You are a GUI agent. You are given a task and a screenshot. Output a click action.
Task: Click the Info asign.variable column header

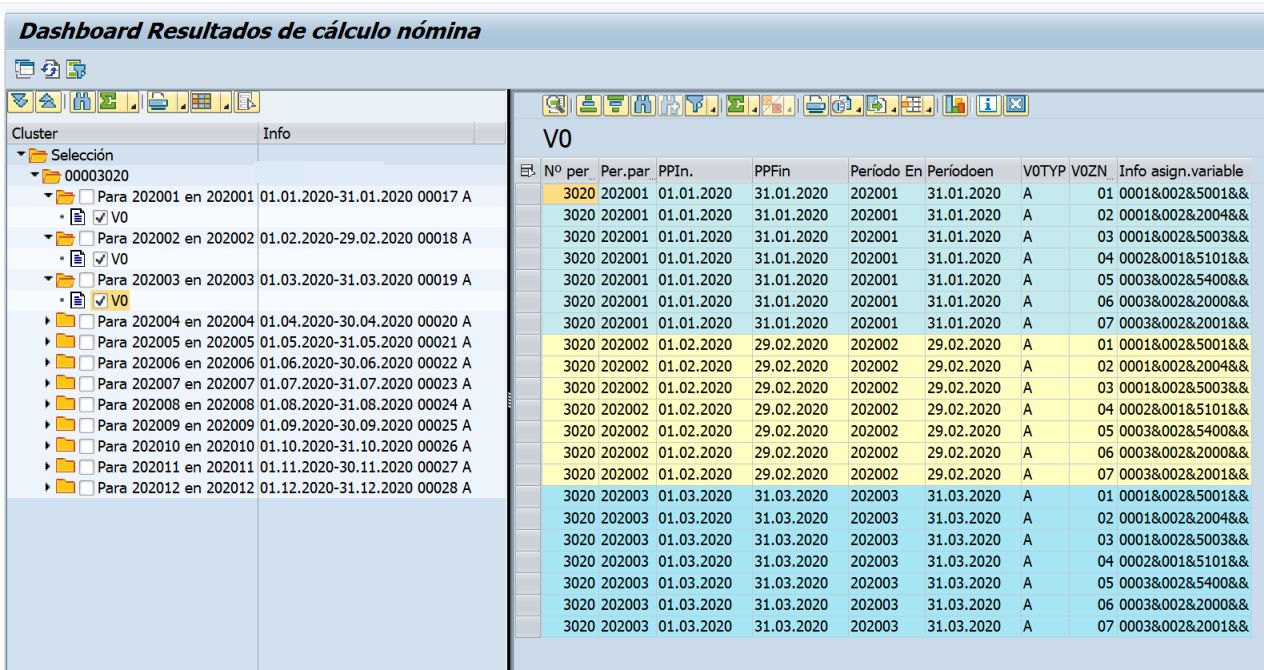coord(1183,169)
